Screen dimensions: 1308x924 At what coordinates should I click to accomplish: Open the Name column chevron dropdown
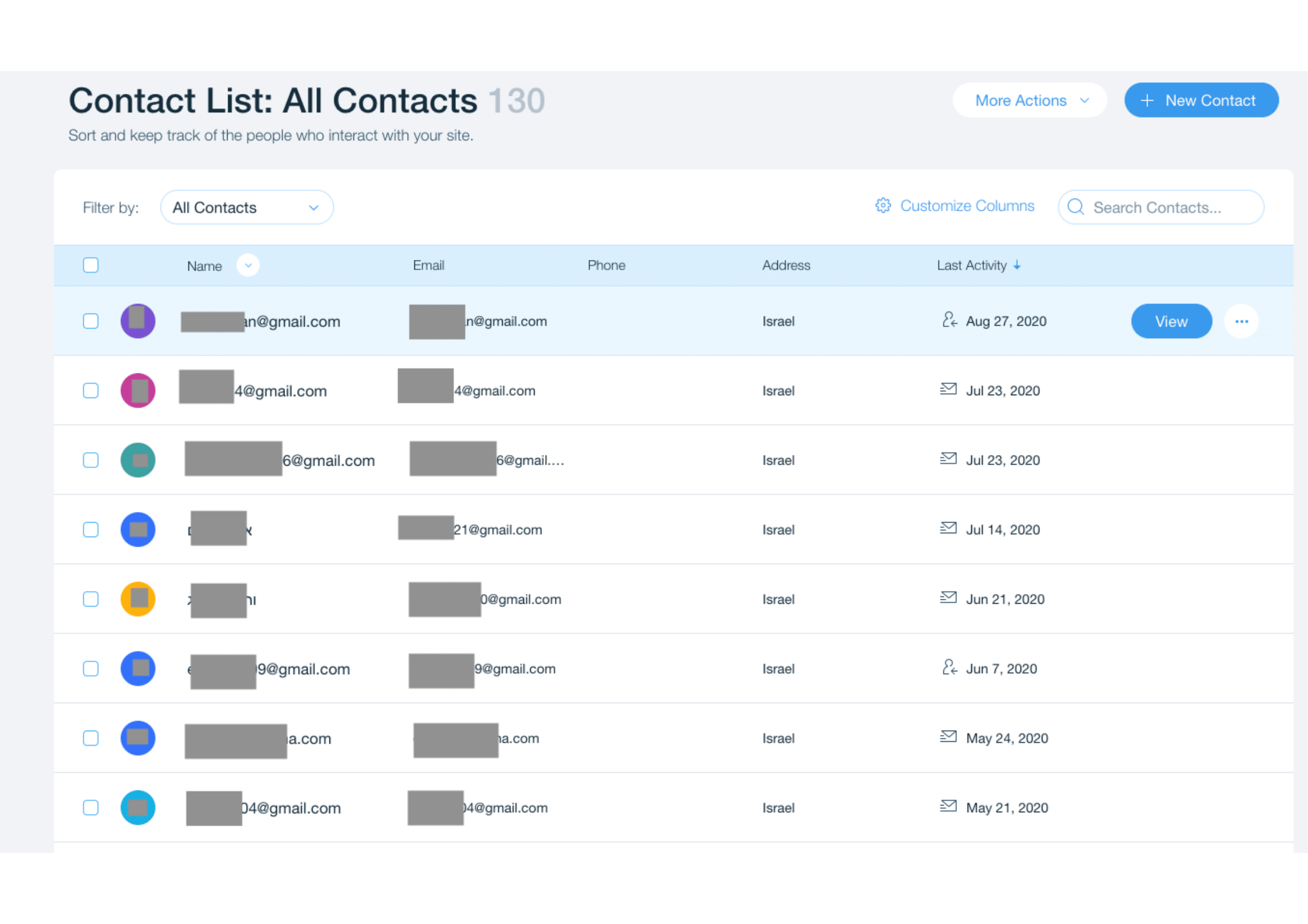[248, 266]
